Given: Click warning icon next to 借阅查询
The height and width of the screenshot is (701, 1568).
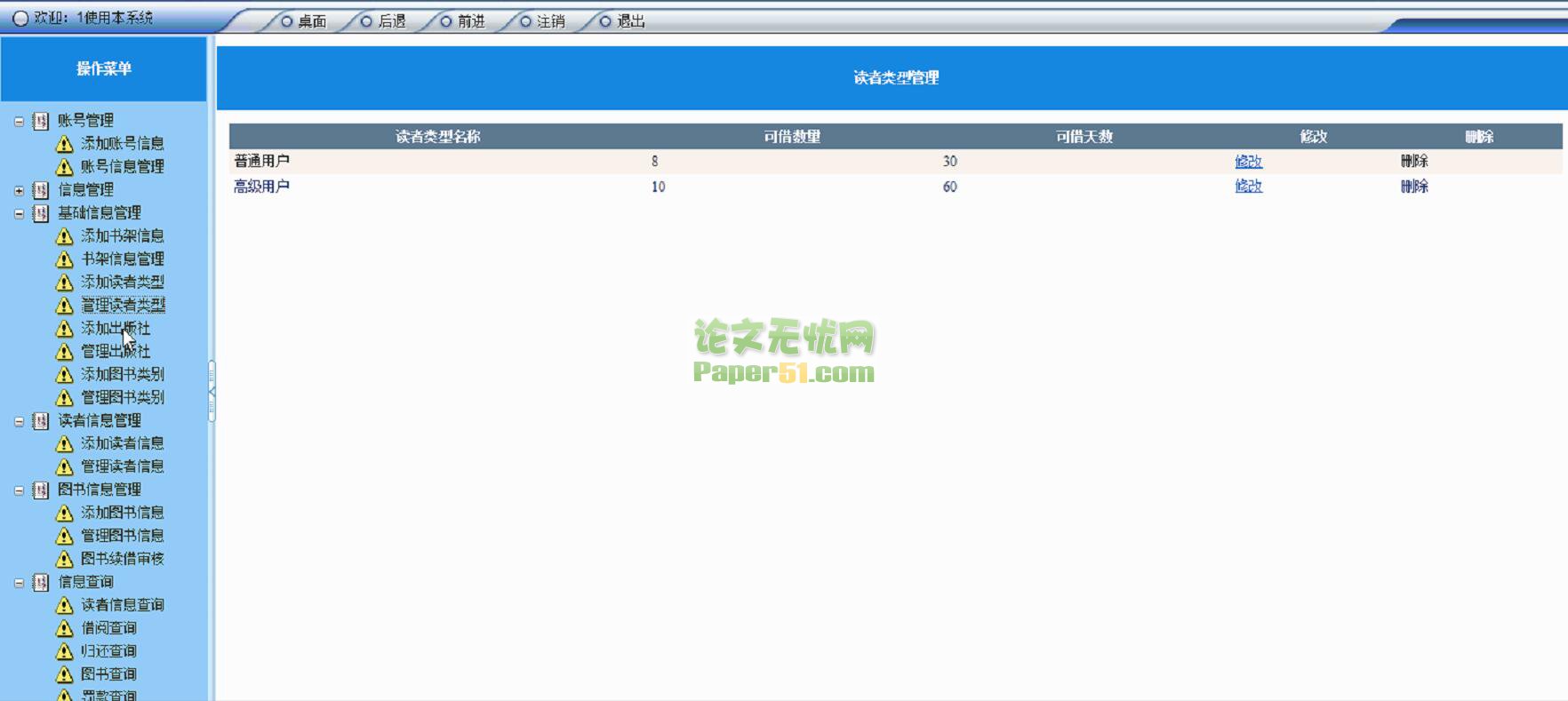Looking at the screenshot, I should pos(64,628).
